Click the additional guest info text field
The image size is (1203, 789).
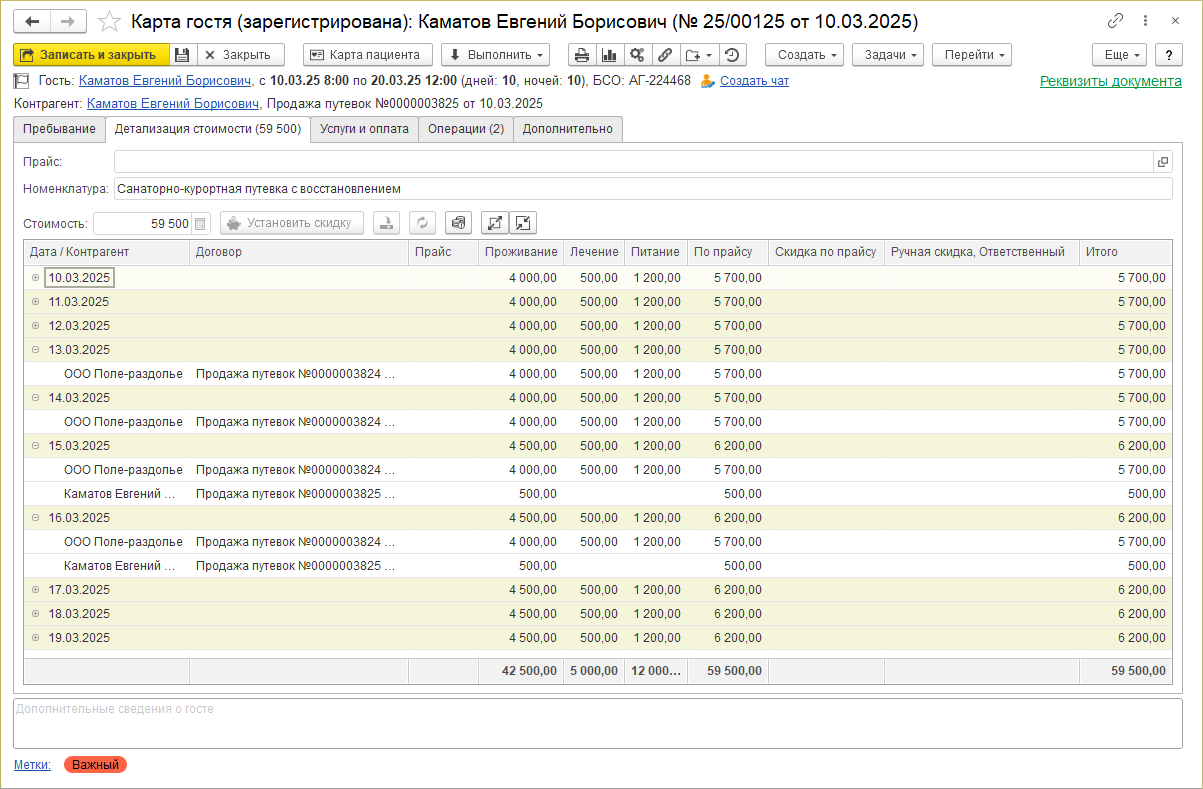pyautogui.click(x=597, y=723)
